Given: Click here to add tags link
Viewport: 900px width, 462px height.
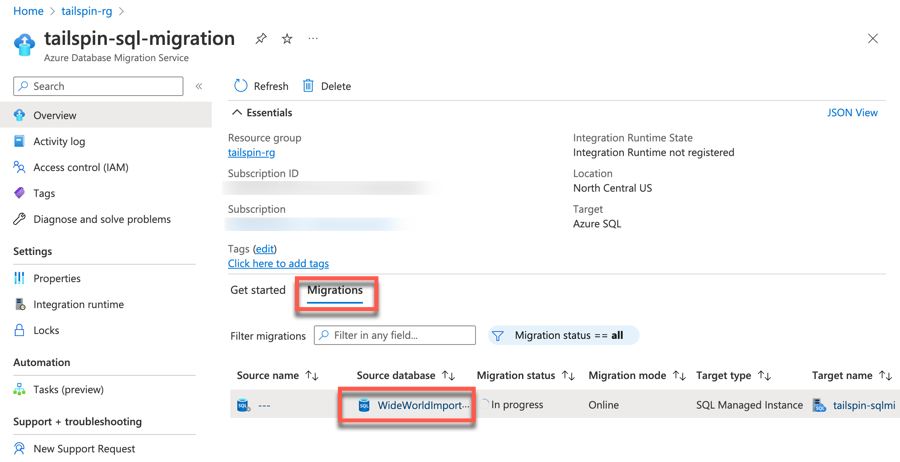Looking at the screenshot, I should (x=278, y=263).
